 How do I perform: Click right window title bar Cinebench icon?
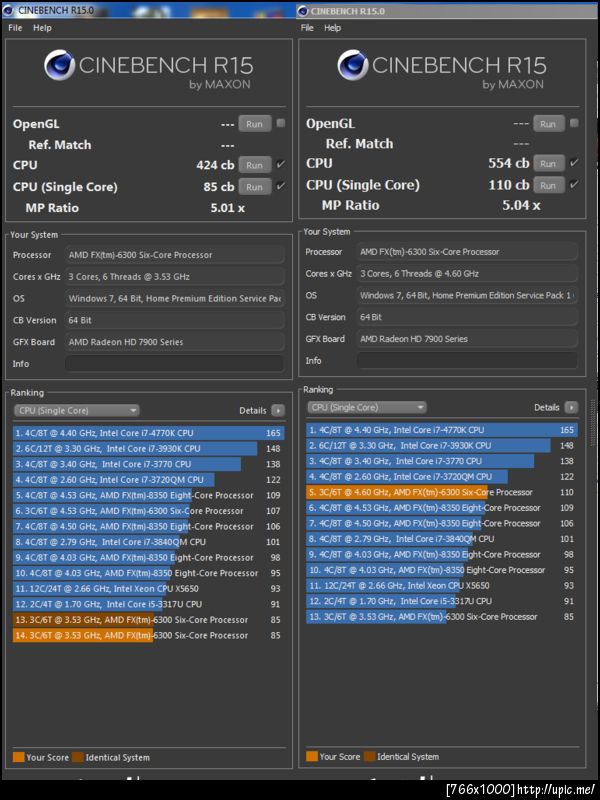click(x=303, y=11)
